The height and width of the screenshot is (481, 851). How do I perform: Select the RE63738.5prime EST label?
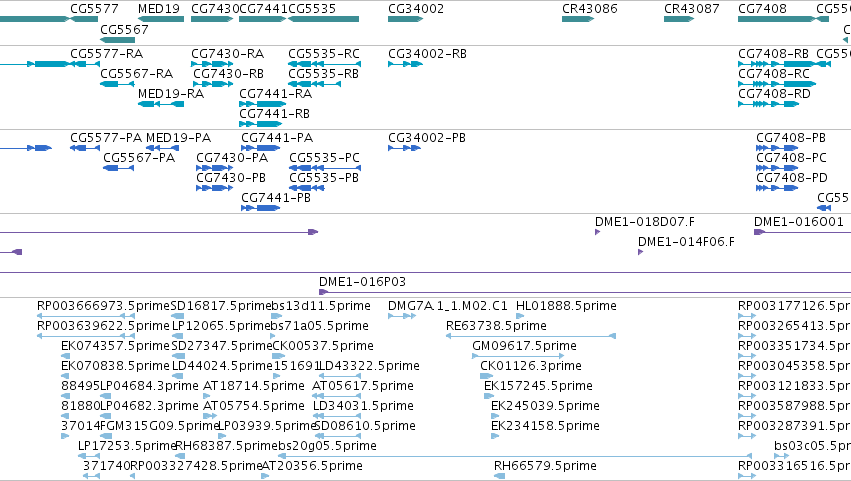tap(496, 326)
